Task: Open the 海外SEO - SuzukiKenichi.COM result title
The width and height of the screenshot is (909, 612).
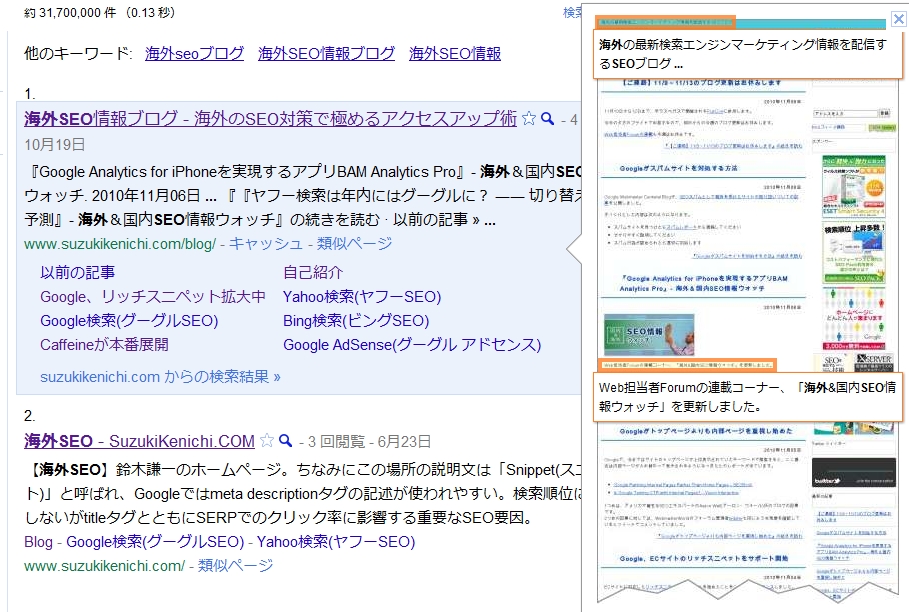Action: [140, 441]
